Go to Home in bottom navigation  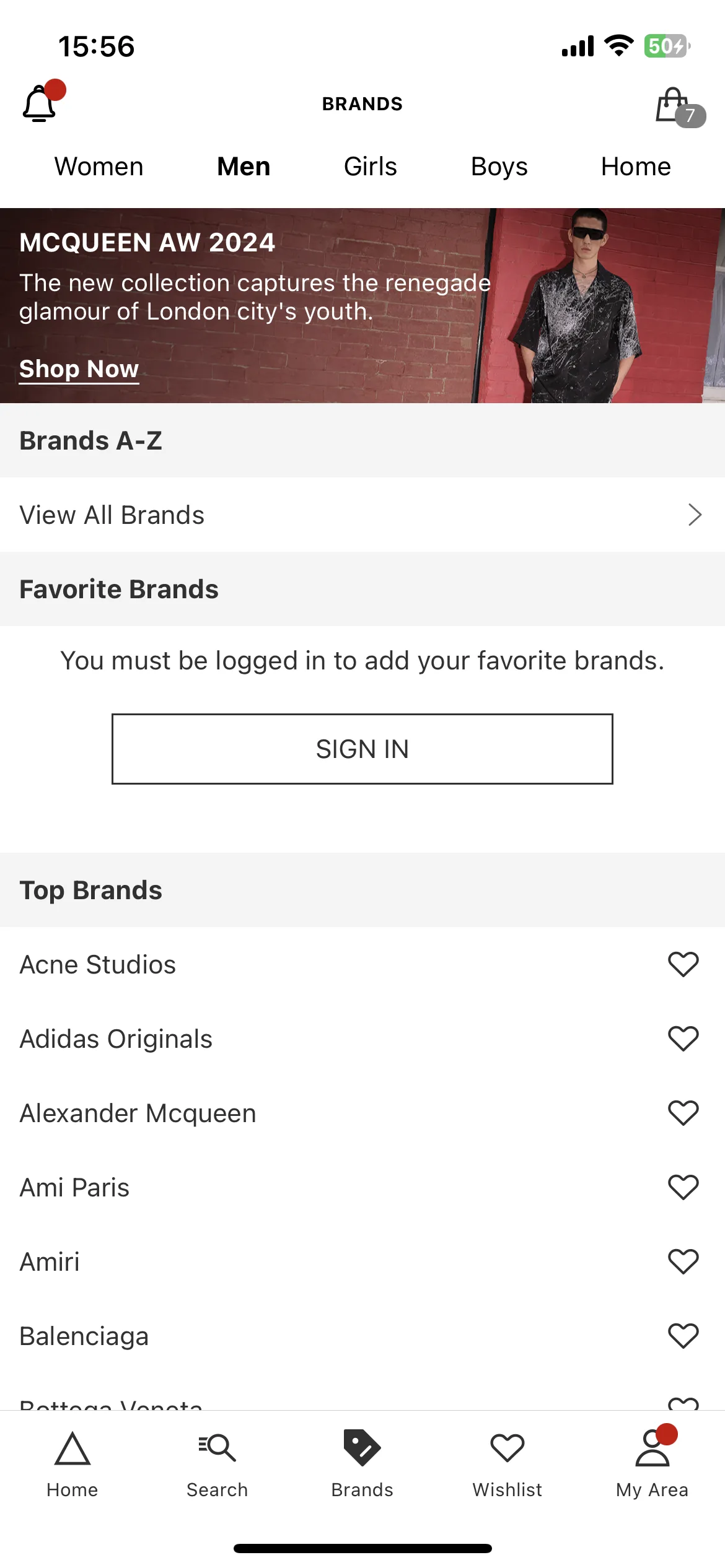tap(72, 1464)
